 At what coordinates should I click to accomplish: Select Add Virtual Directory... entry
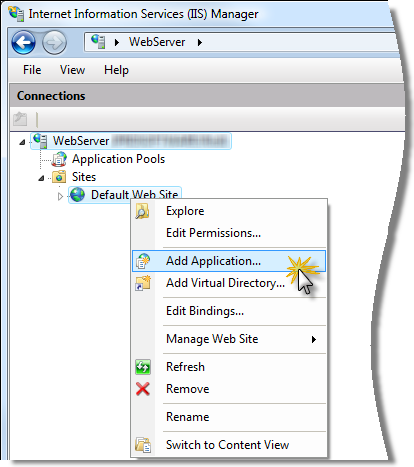[229, 283]
